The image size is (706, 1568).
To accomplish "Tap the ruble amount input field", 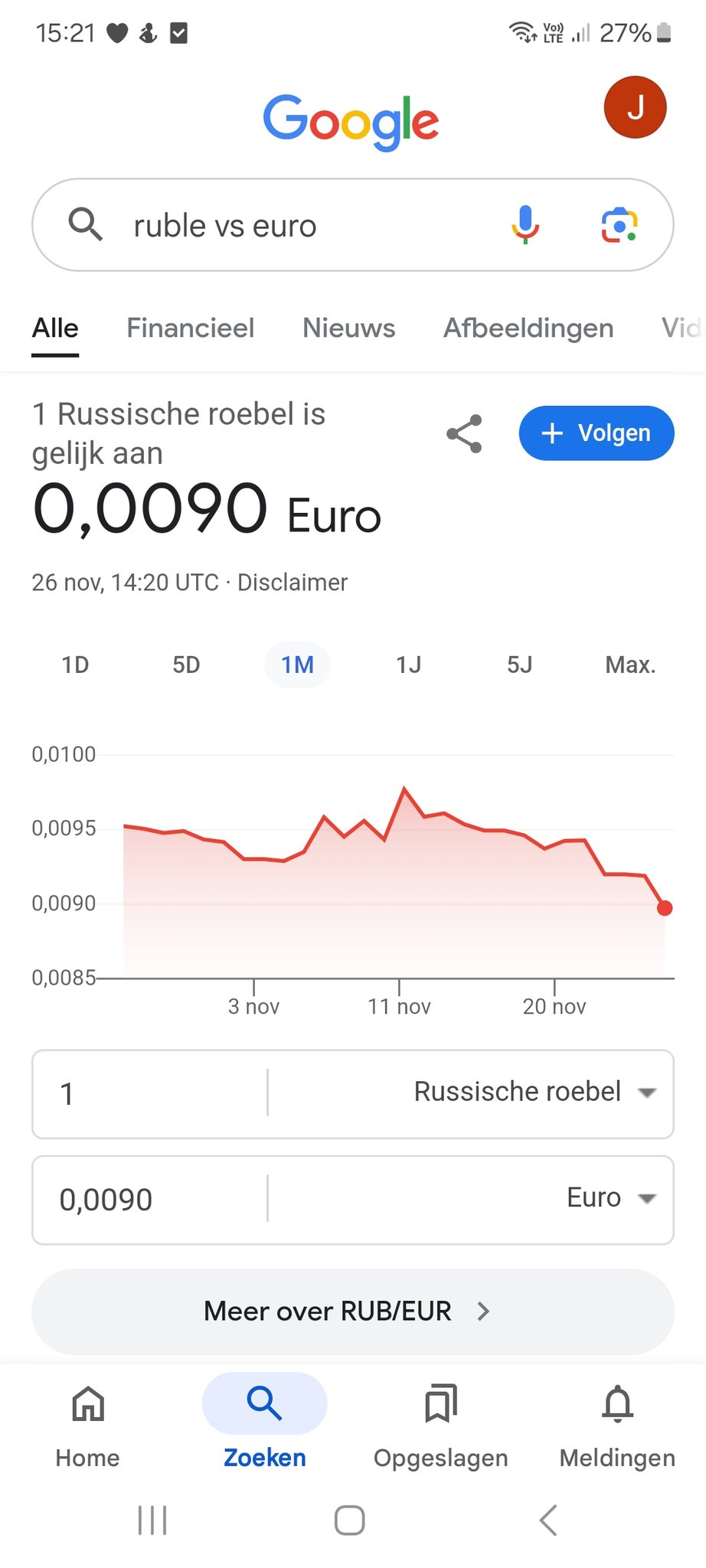I will click(x=149, y=1093).
